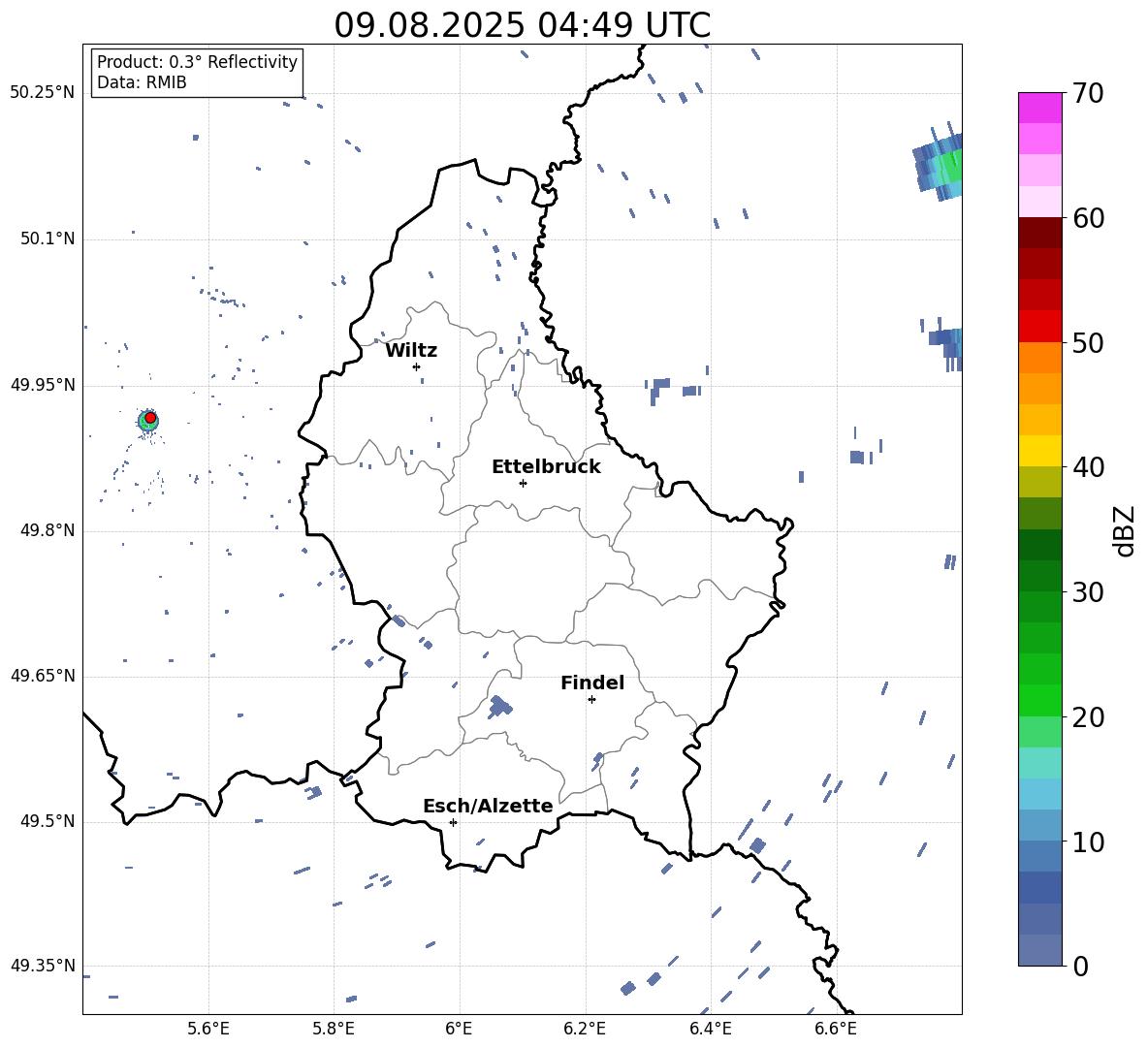
Task: Click the 49.65°N latitude label
Action: point(43,676)
